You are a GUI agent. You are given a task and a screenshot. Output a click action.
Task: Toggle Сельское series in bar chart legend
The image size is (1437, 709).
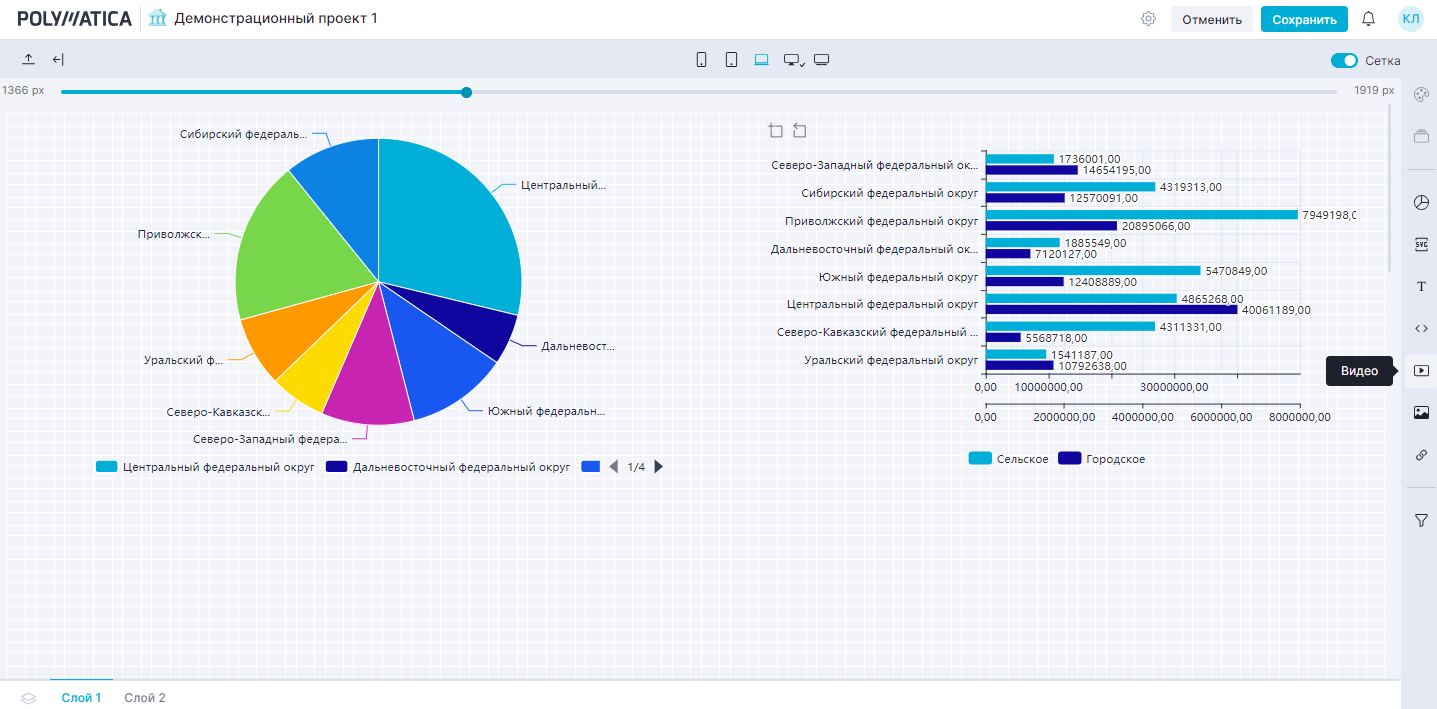click(x=1008, y=459)
